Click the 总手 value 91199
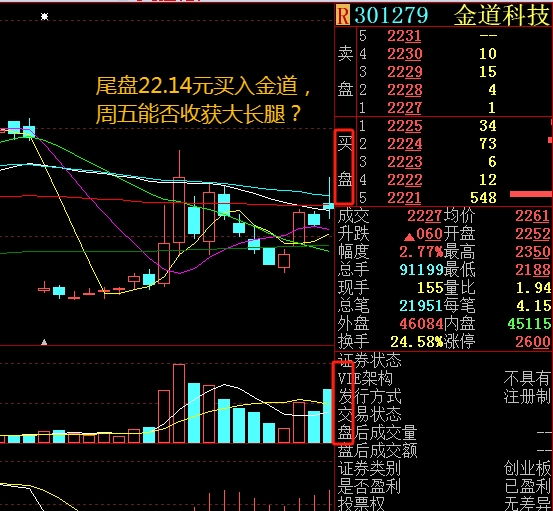This screenshot has height=511, width=553. (x=421, y=270)
